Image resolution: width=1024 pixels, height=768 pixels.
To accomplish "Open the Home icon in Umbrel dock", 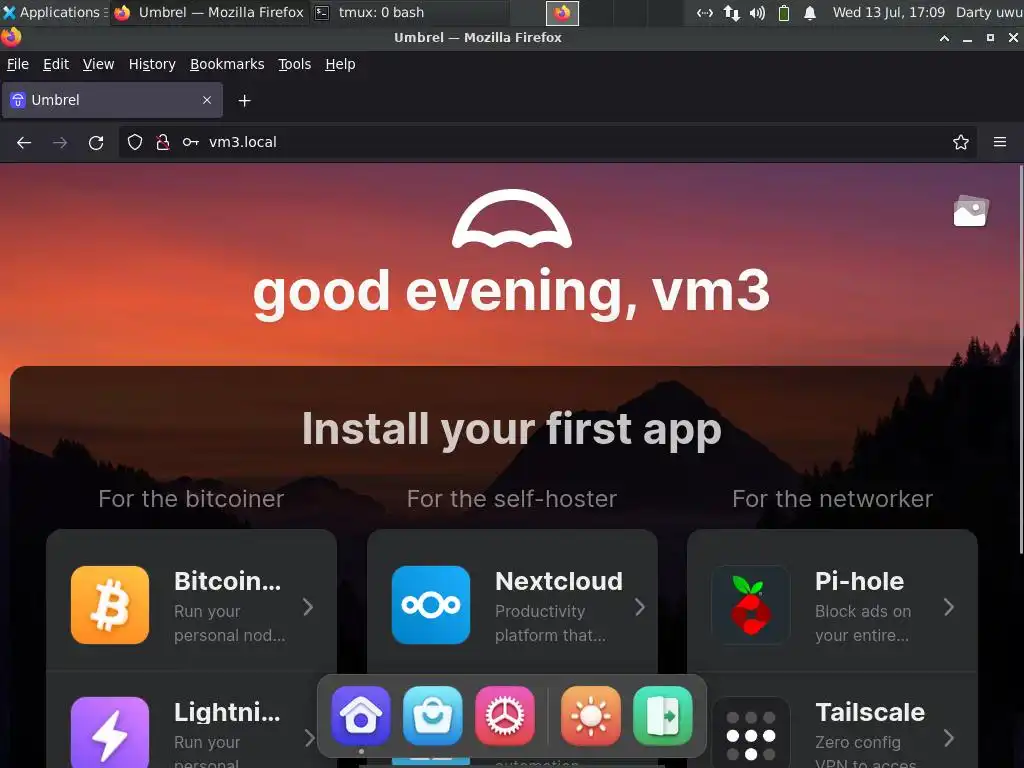I will (360, 716).
